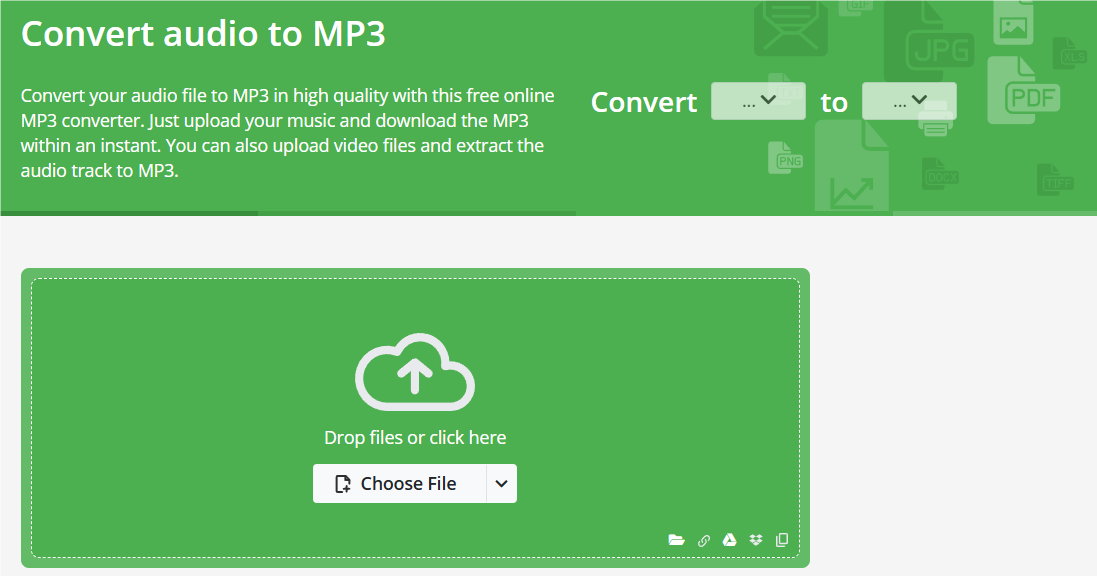Click the 'Drop files or click here' text
This screenshot has height=576, width=1097.
pos(415,437)
